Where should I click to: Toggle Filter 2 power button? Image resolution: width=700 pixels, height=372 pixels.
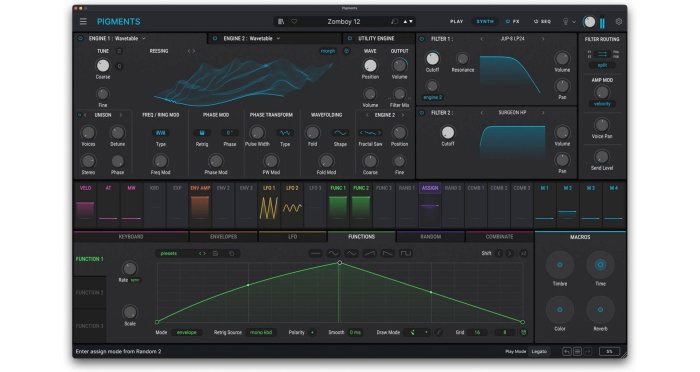pos(422,113)
